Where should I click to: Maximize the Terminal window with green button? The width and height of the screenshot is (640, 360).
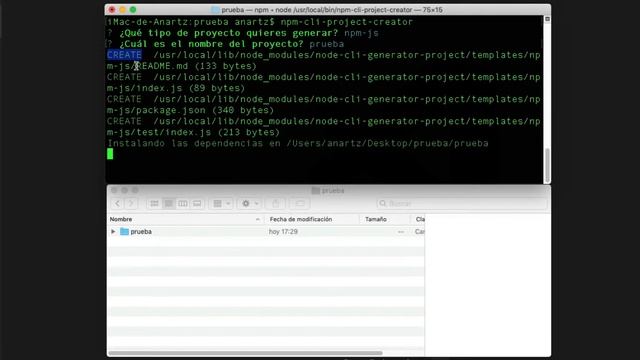coord(133,9)
